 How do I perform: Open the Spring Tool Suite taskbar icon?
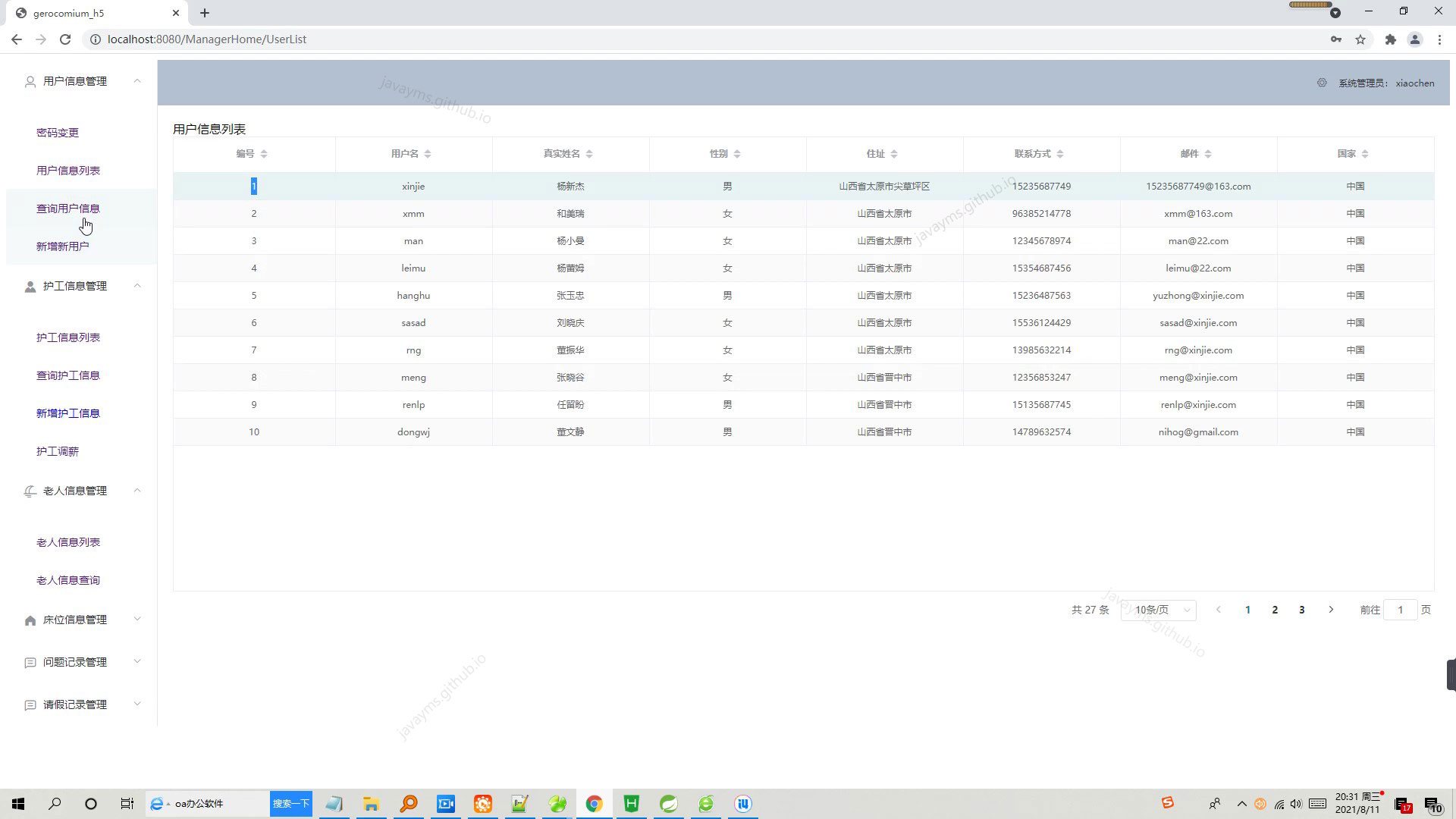pyautogui.click(x=668, y=803)
